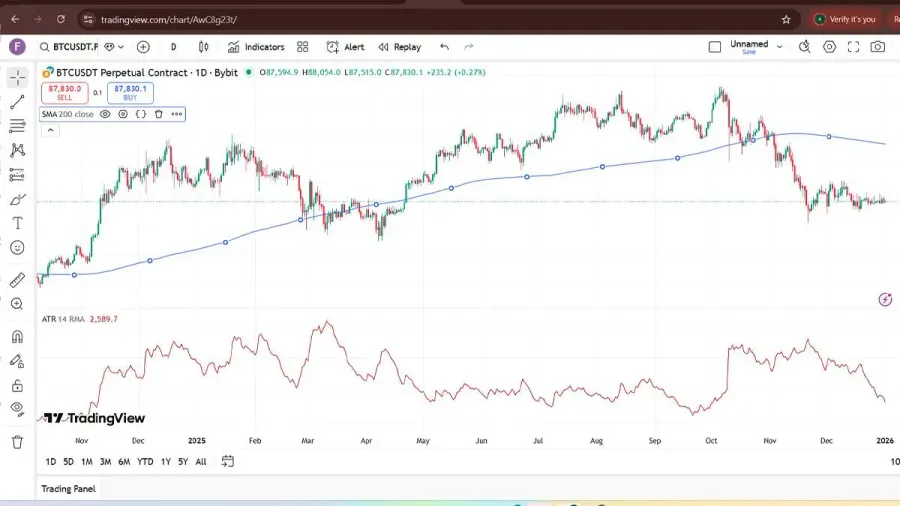Remove objects with the trash icon
900x506 pixels.
[18, 442]
